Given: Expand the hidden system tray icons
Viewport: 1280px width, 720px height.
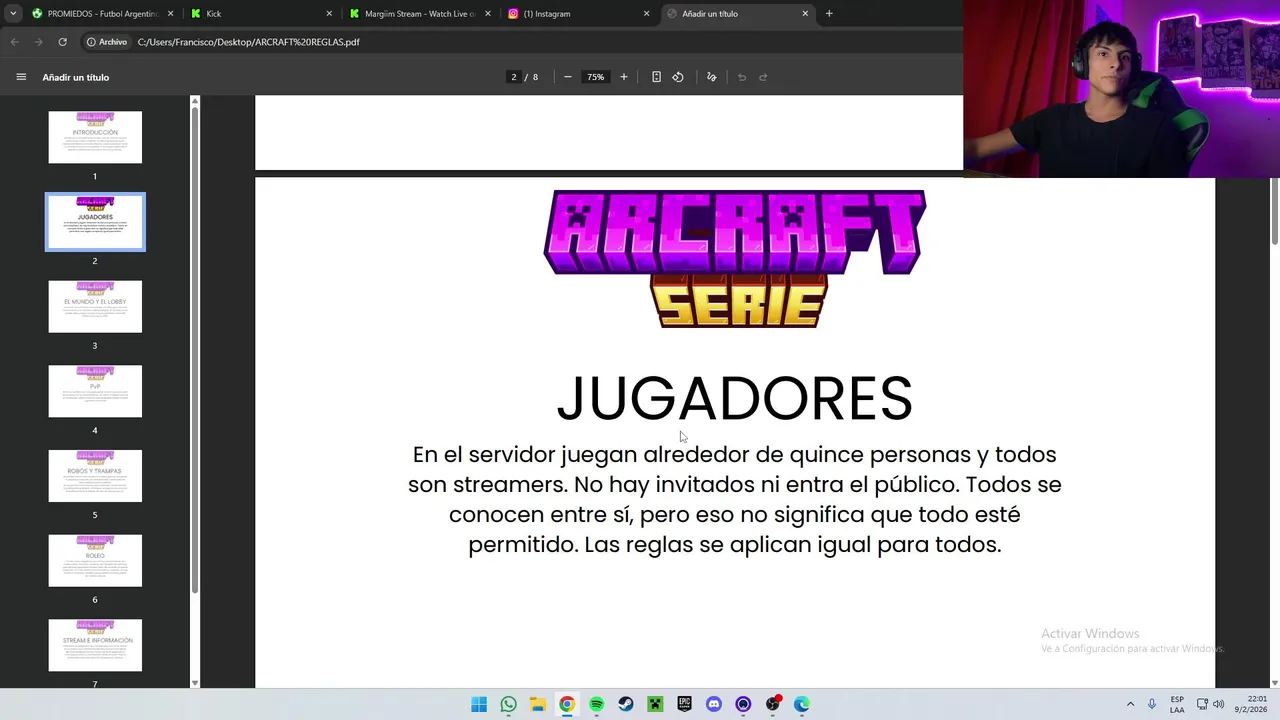Looking at the screenshot, I should coord(1131,704).
